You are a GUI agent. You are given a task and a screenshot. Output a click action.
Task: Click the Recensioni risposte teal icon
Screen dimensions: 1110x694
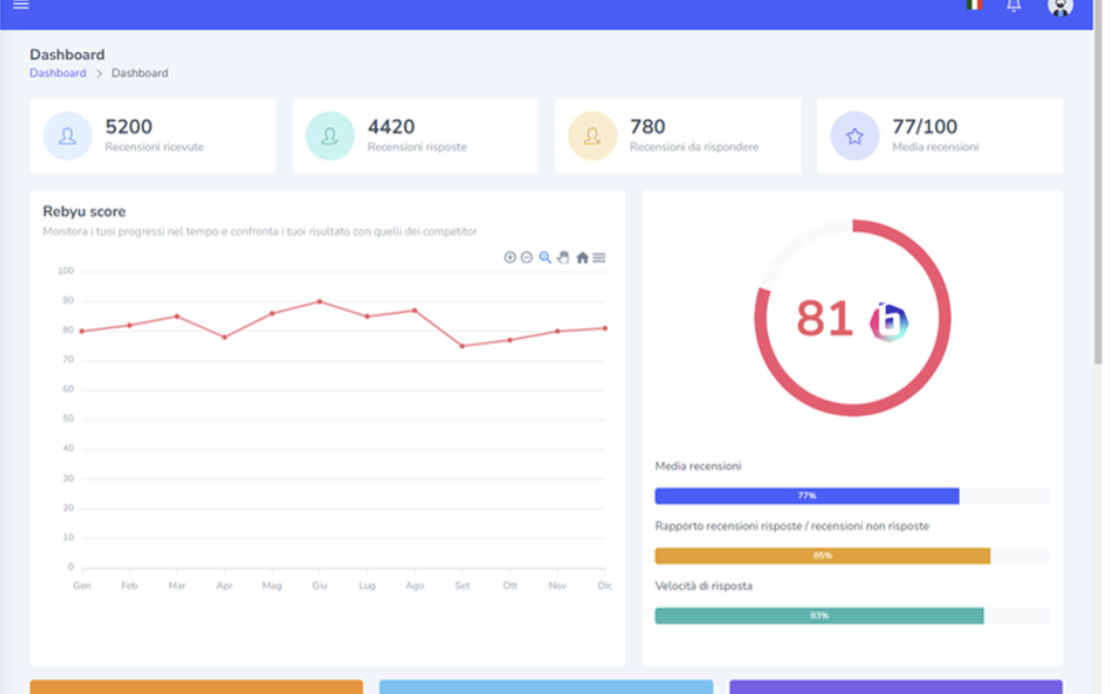[330, 136]
